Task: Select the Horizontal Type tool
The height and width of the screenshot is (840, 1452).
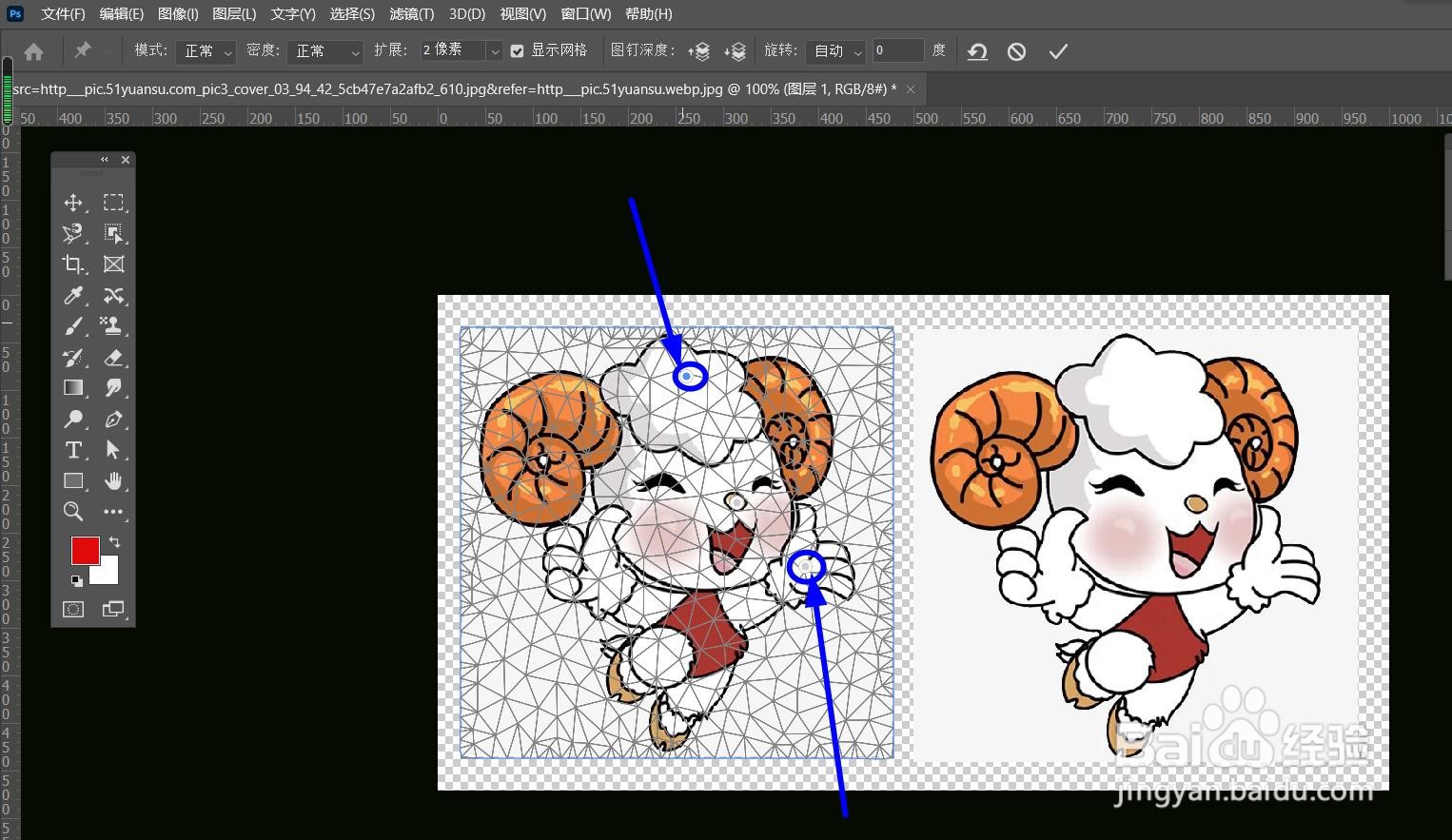Action: (73, 450)
